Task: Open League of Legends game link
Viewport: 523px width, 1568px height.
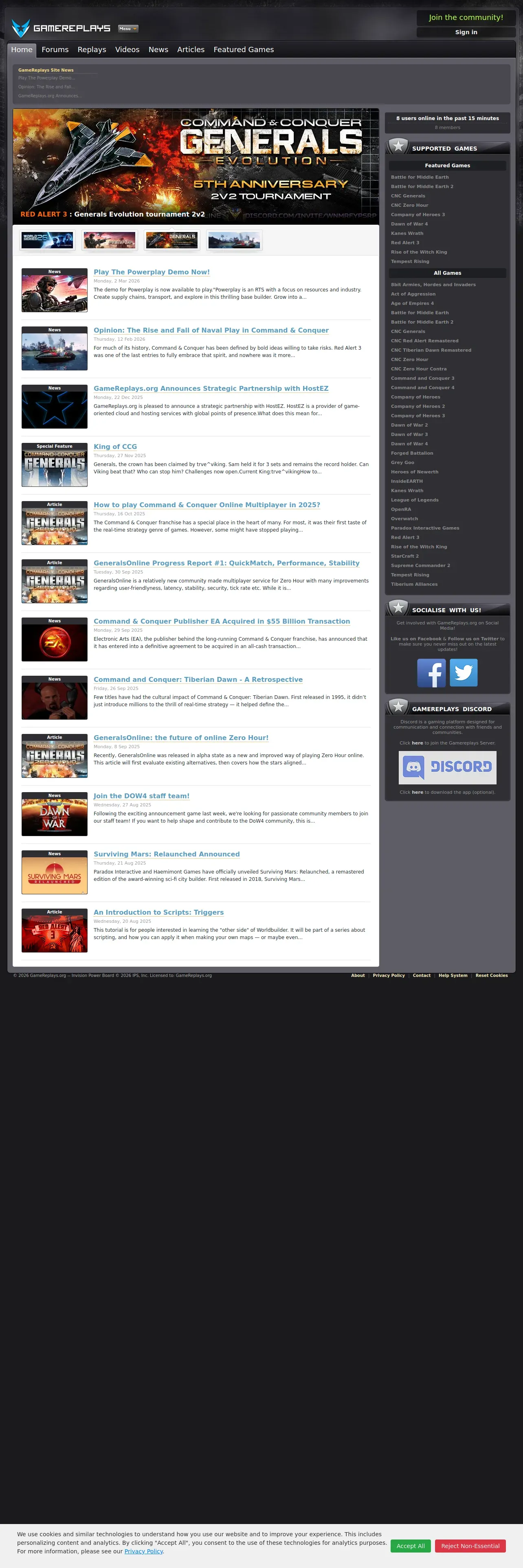Action: click(x=414, y=500)
